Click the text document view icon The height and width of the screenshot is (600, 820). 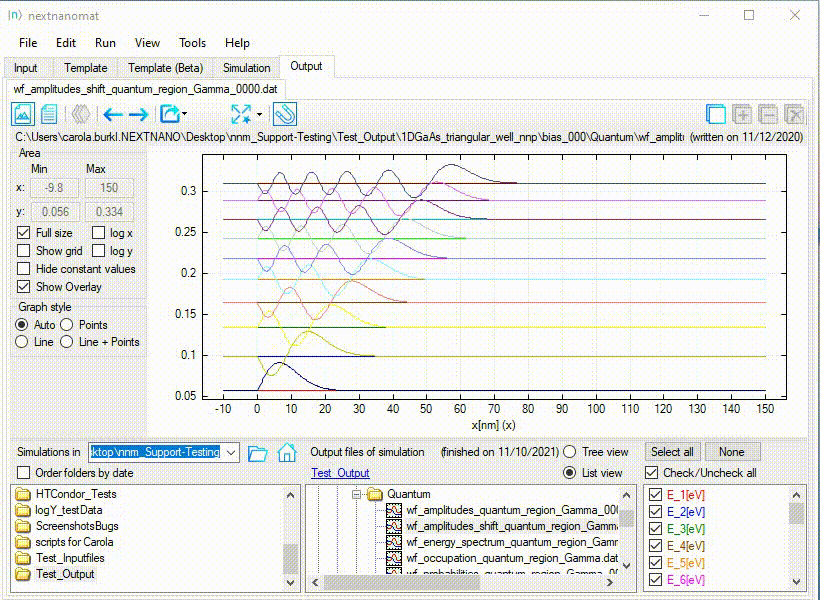coord(49,114)
